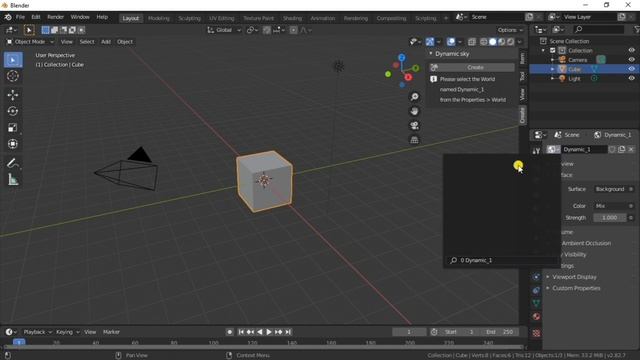Toggle auto keying record button
Screen dimensions: 640x360
tap(229, 332)
